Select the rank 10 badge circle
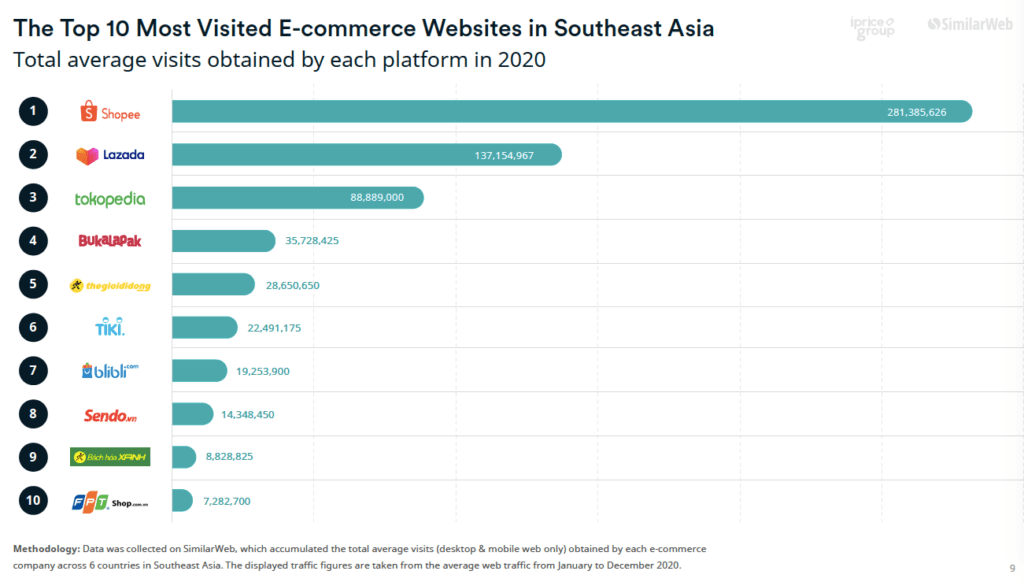1024x582 pixels. click(x=32, y=500)
